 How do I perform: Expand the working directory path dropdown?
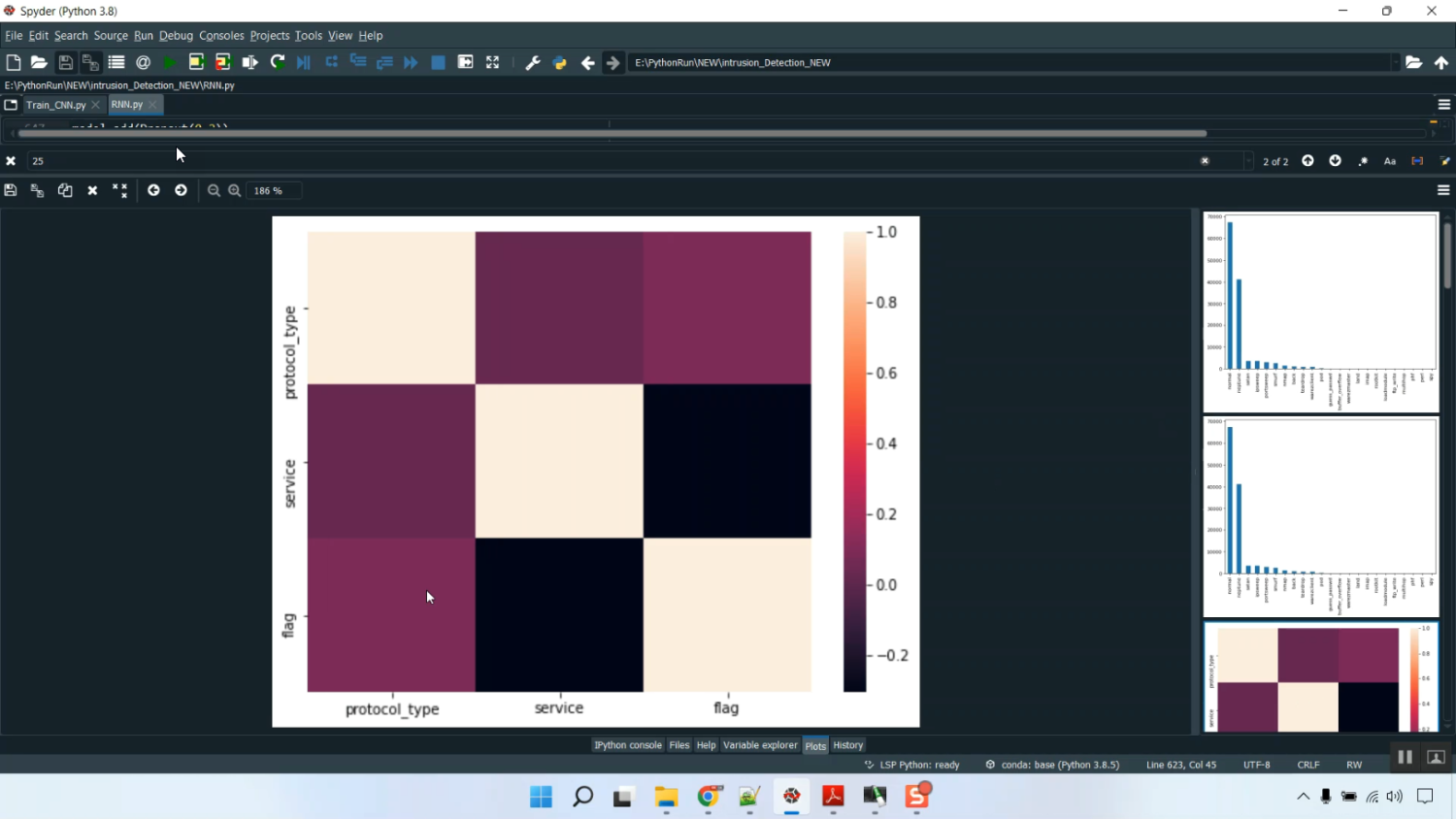[x=1395, y=63]
